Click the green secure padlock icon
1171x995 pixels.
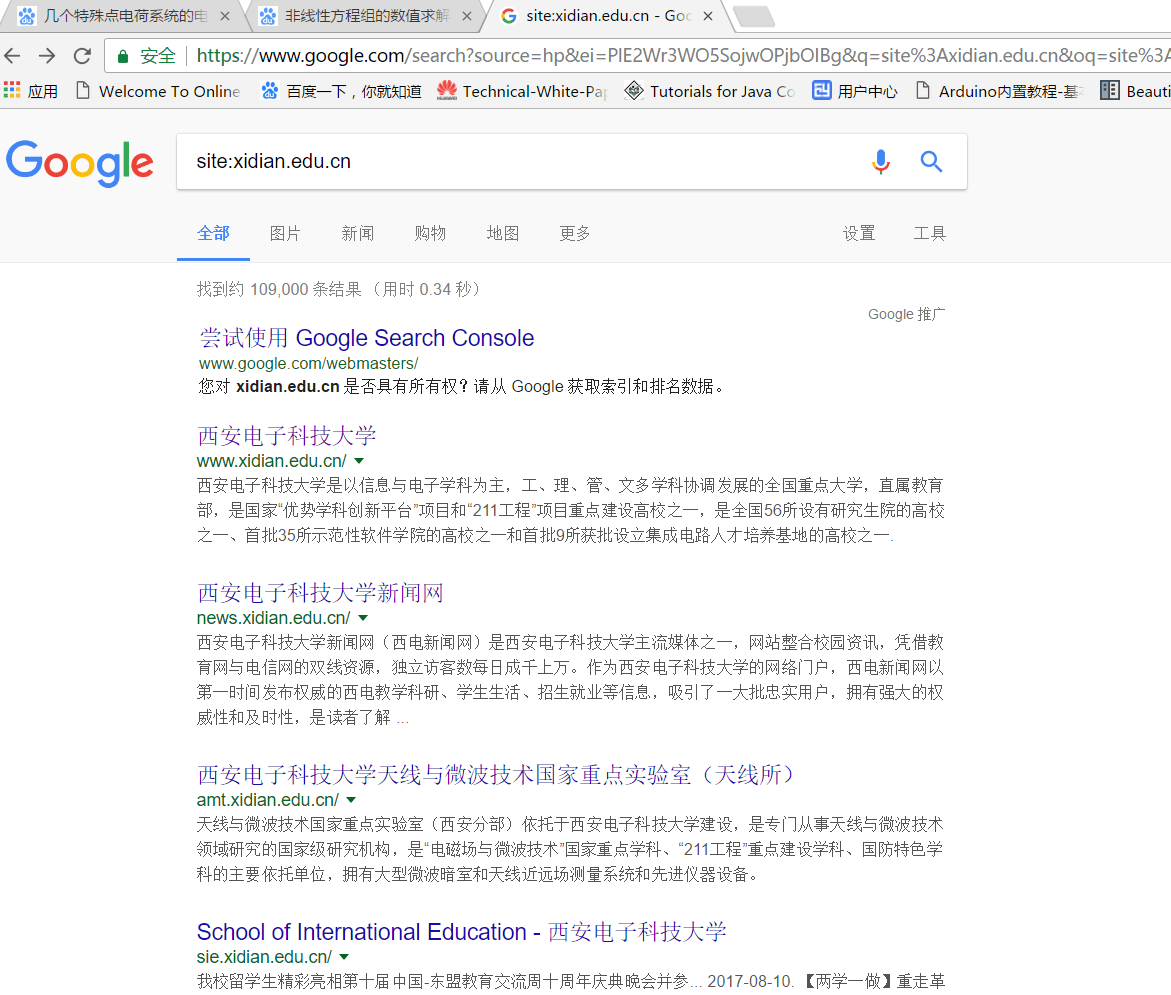pyautogui.click(x=123, y=56)
